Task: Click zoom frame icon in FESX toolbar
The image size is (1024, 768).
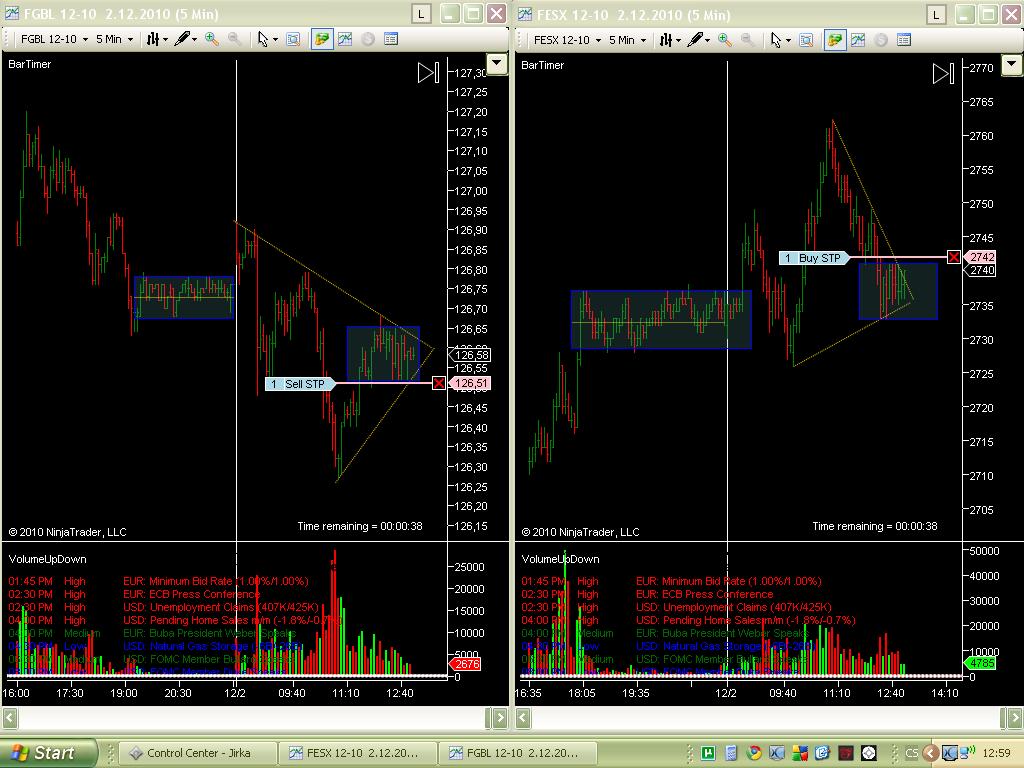Action: 807,40
